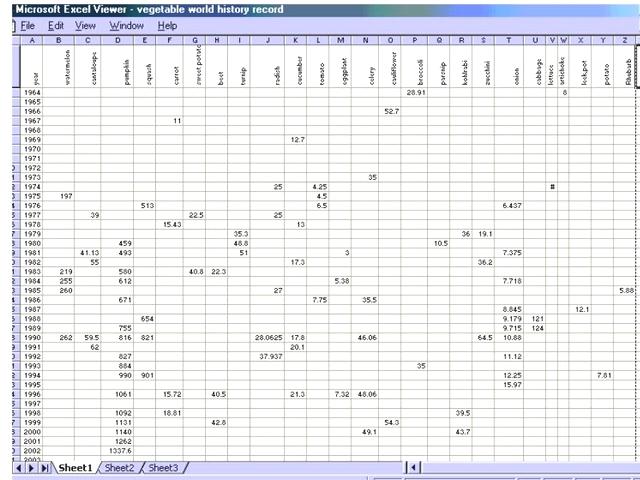This screenshot has height=480, width=640.
Task: Select the year 1964 cell
Action: pos(31,92)
